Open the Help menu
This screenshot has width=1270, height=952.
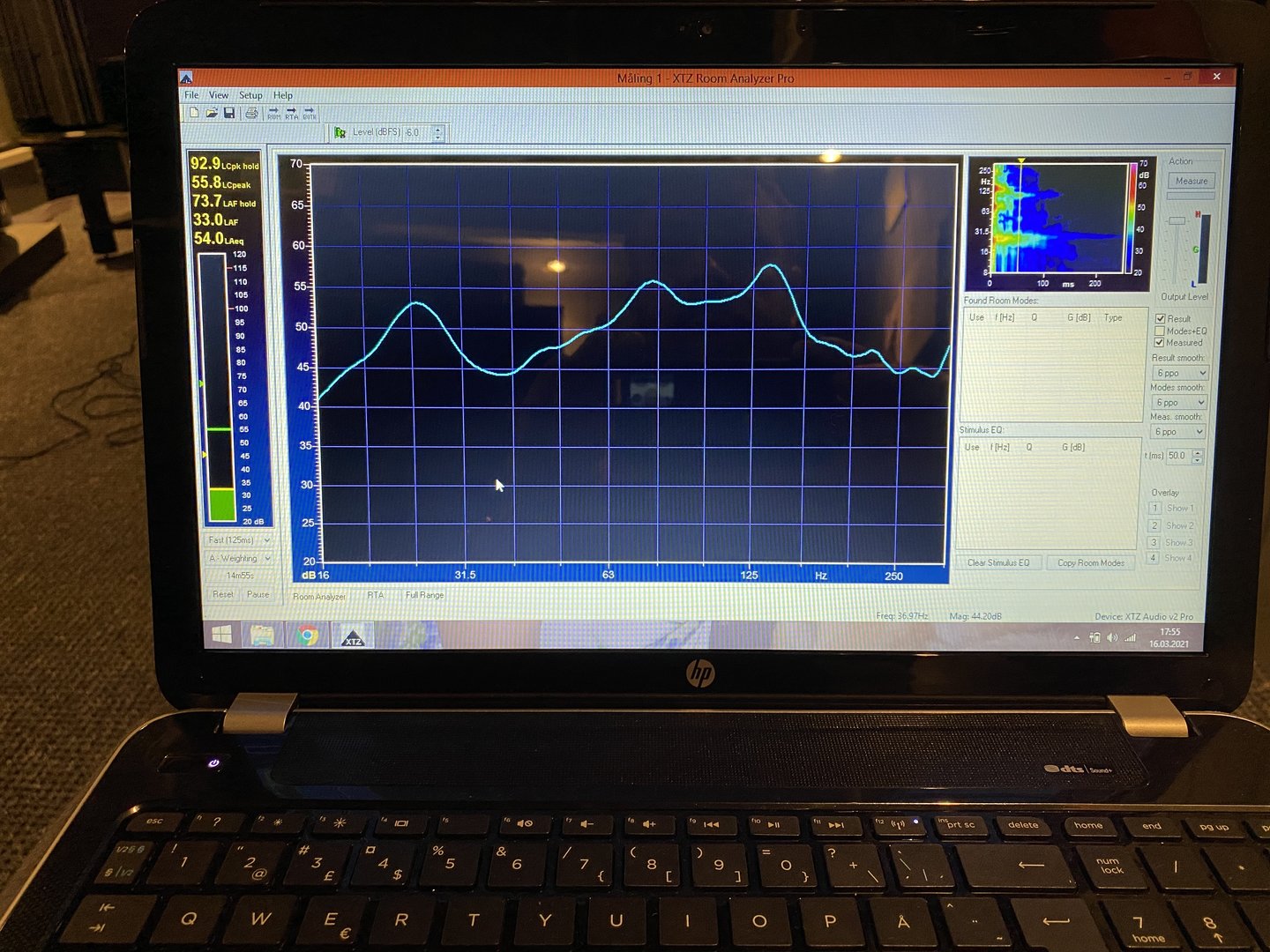tap(283, 95)
